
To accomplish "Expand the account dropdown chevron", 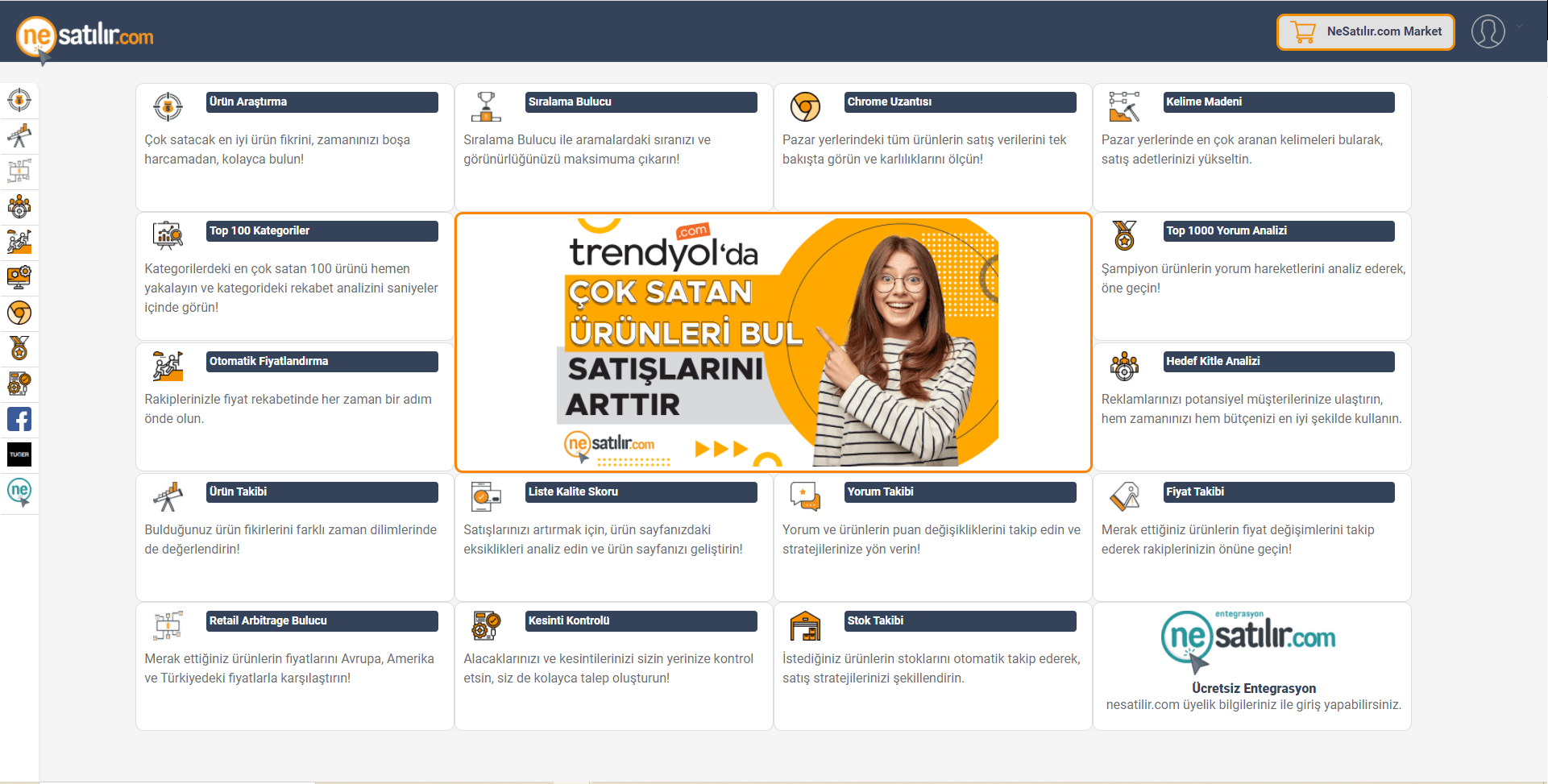I will coord(1520,27).
